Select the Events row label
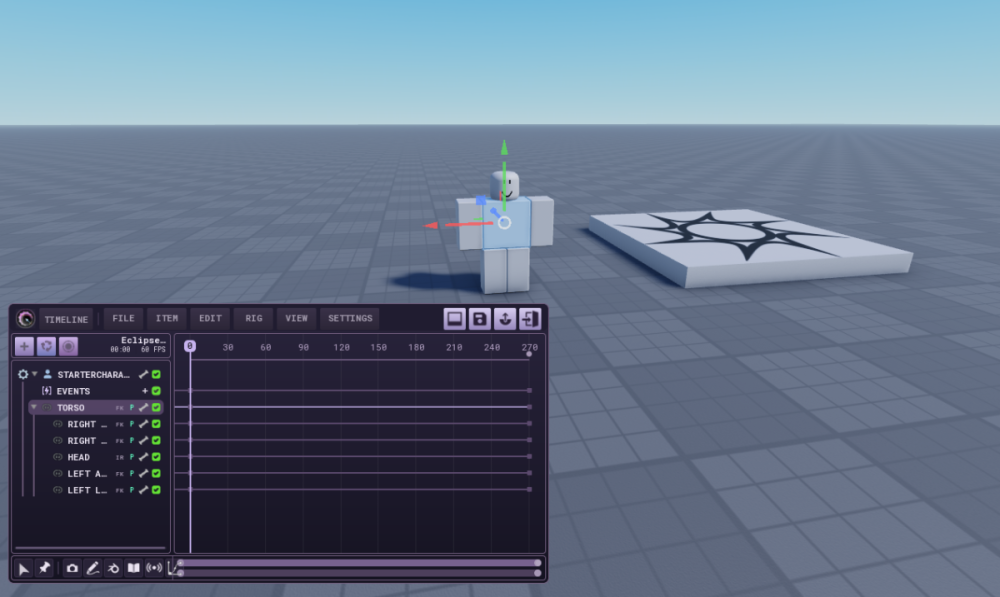This screenshot has width=1000, height=597. pos(73,391)
